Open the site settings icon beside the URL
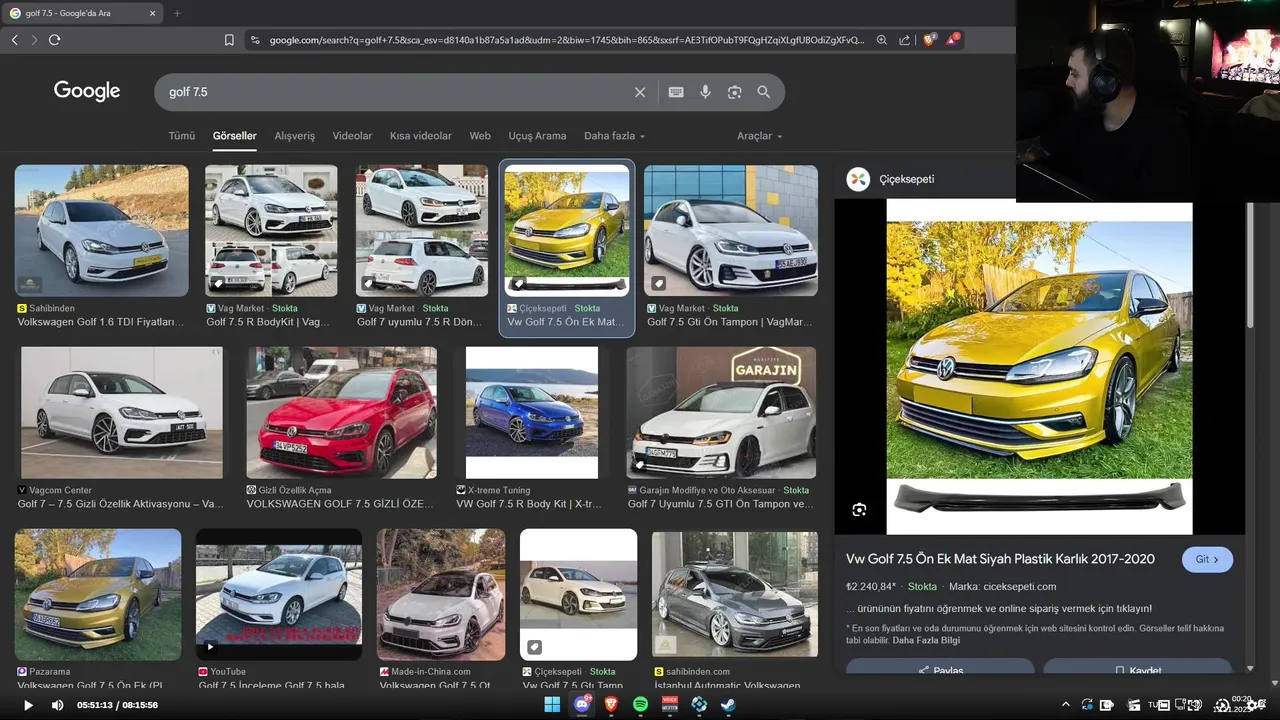Screen dimensions: 1280x720 [x=255, y=40]
